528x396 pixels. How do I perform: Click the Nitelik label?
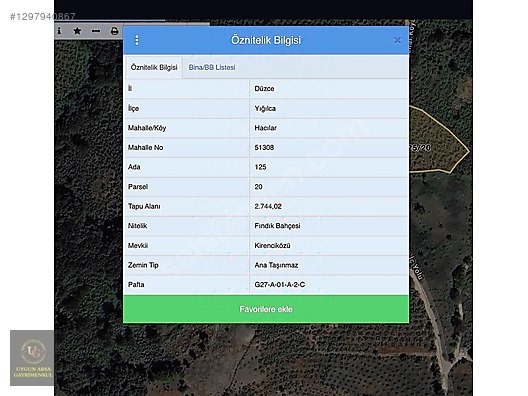point(137,226)
